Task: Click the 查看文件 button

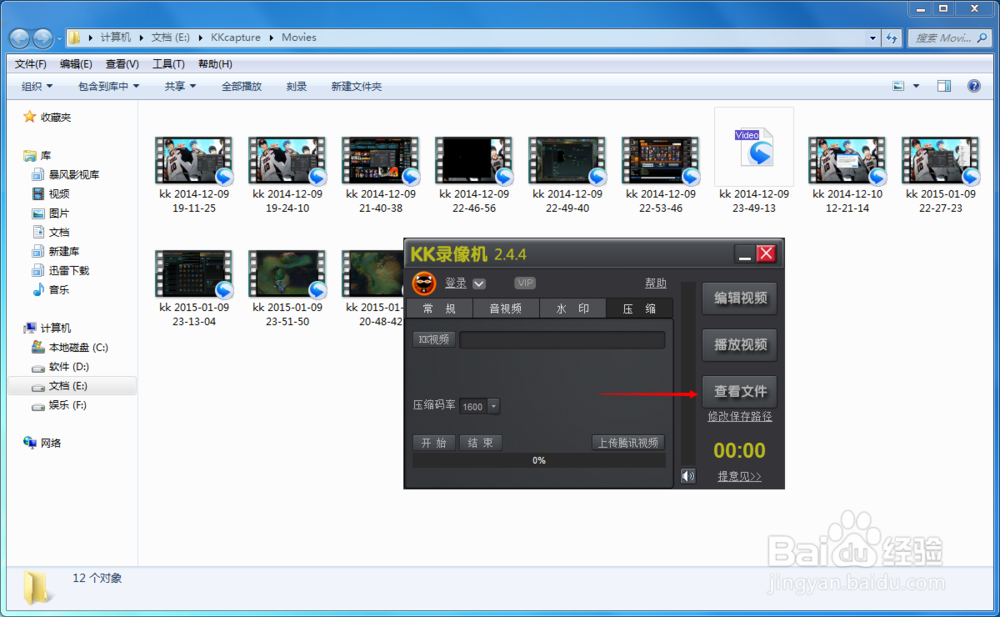Action: (740, 391)
